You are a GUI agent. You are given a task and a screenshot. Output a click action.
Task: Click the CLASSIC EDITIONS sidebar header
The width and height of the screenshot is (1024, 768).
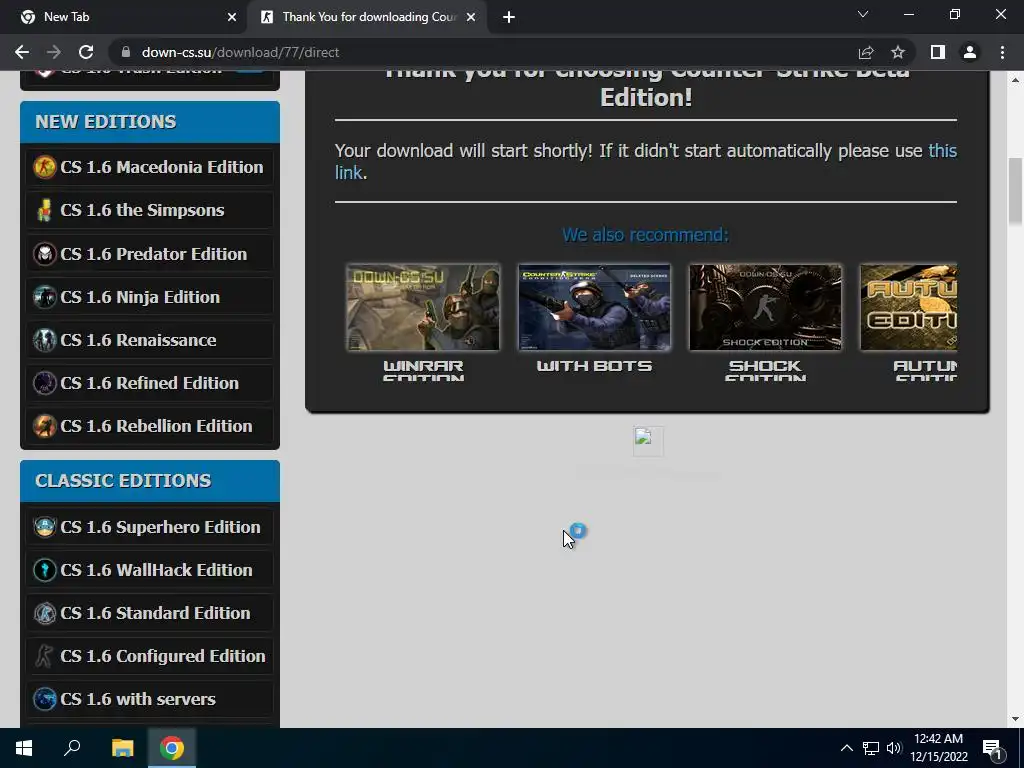[x=150, y=481]
